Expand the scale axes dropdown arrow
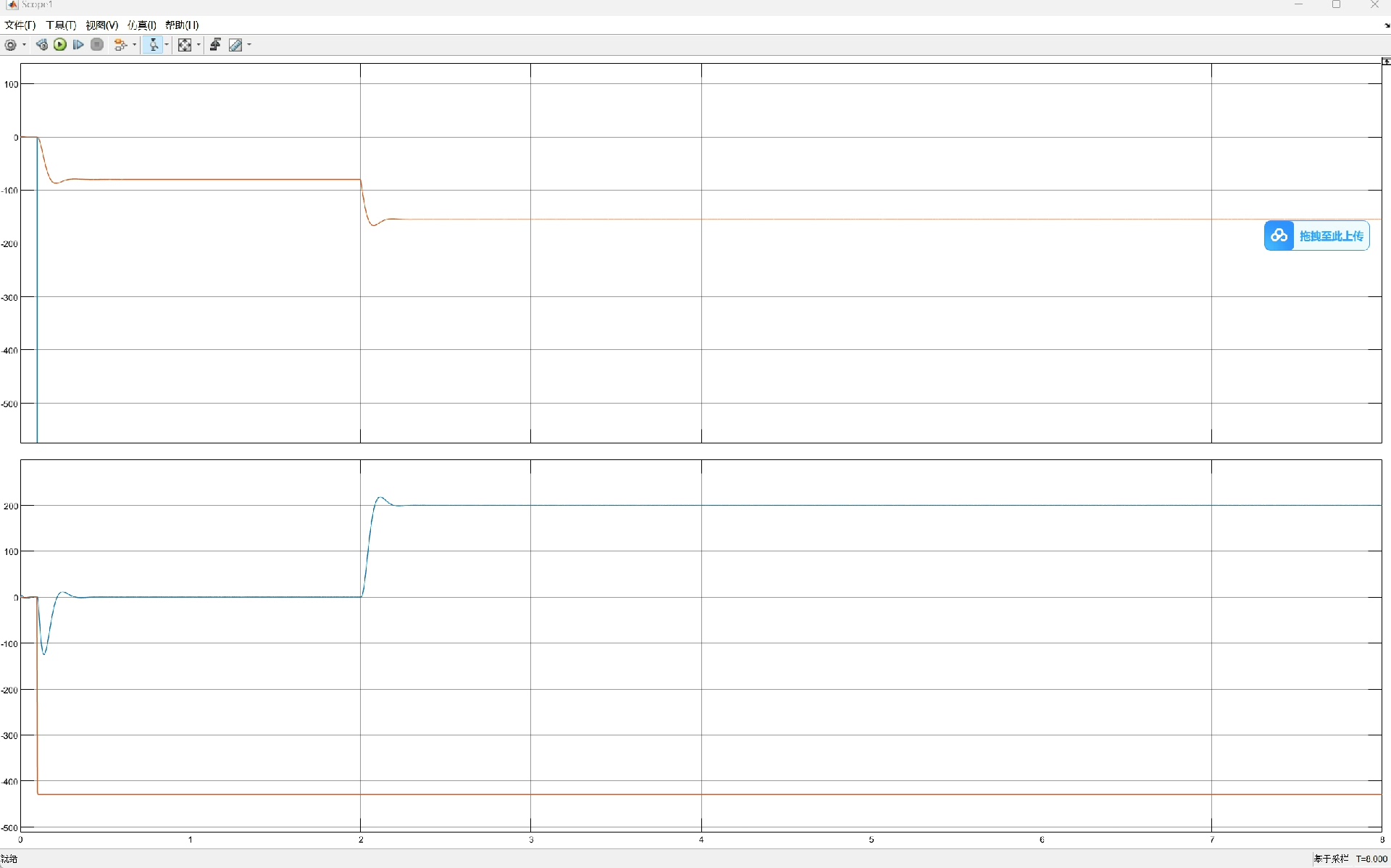Viewport: 1391px width, 868px height. pos(199,45)
